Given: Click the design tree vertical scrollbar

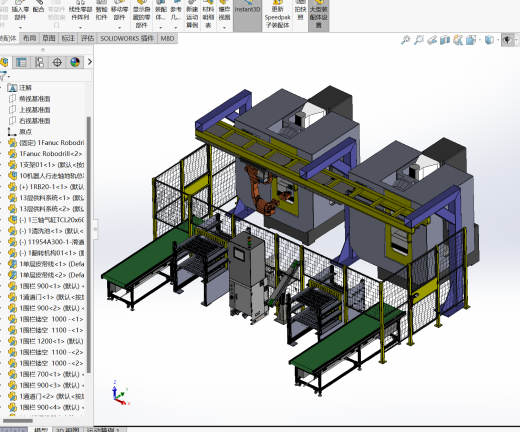Looking at the screenshot, I should pos(89,245).
